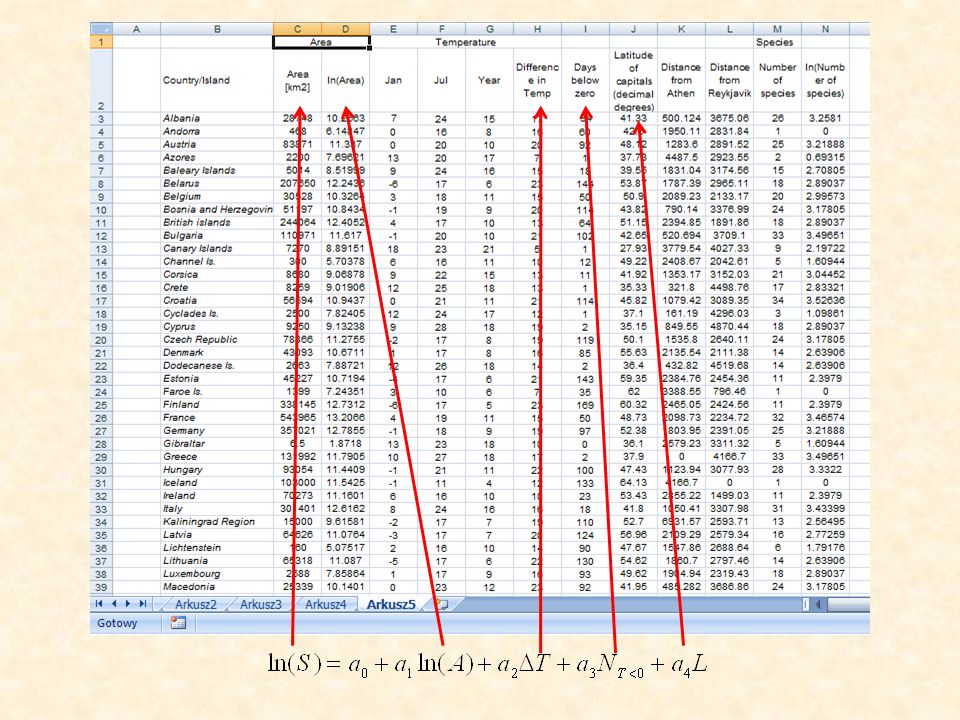The width and height of the screenshot is (960, 720).
Task: Click the 3.52636 ln species value for Croatia
Action: pos(825,301)
